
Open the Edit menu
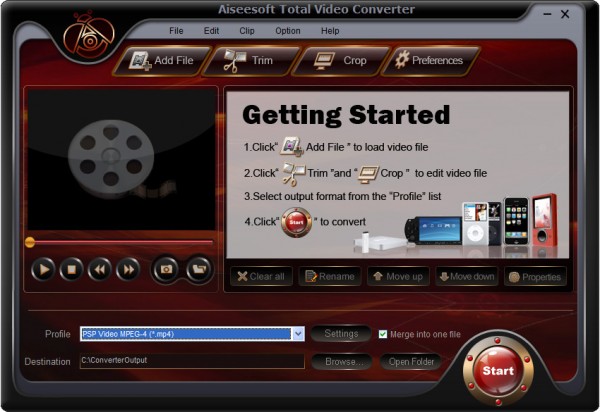pyautogui.click(x=211, y=31)
